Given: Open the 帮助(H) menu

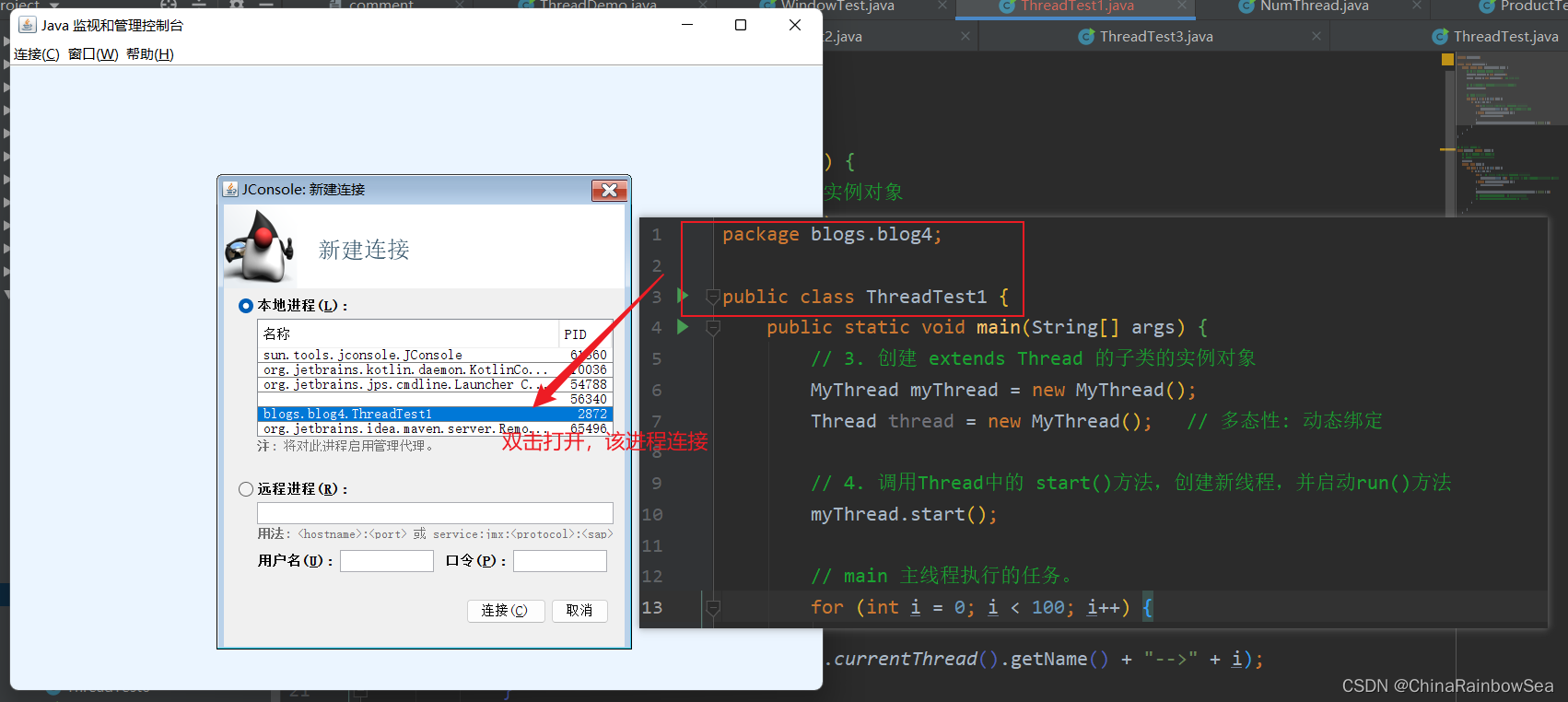Looking at the screenshot, I should [x=150, y=54].
